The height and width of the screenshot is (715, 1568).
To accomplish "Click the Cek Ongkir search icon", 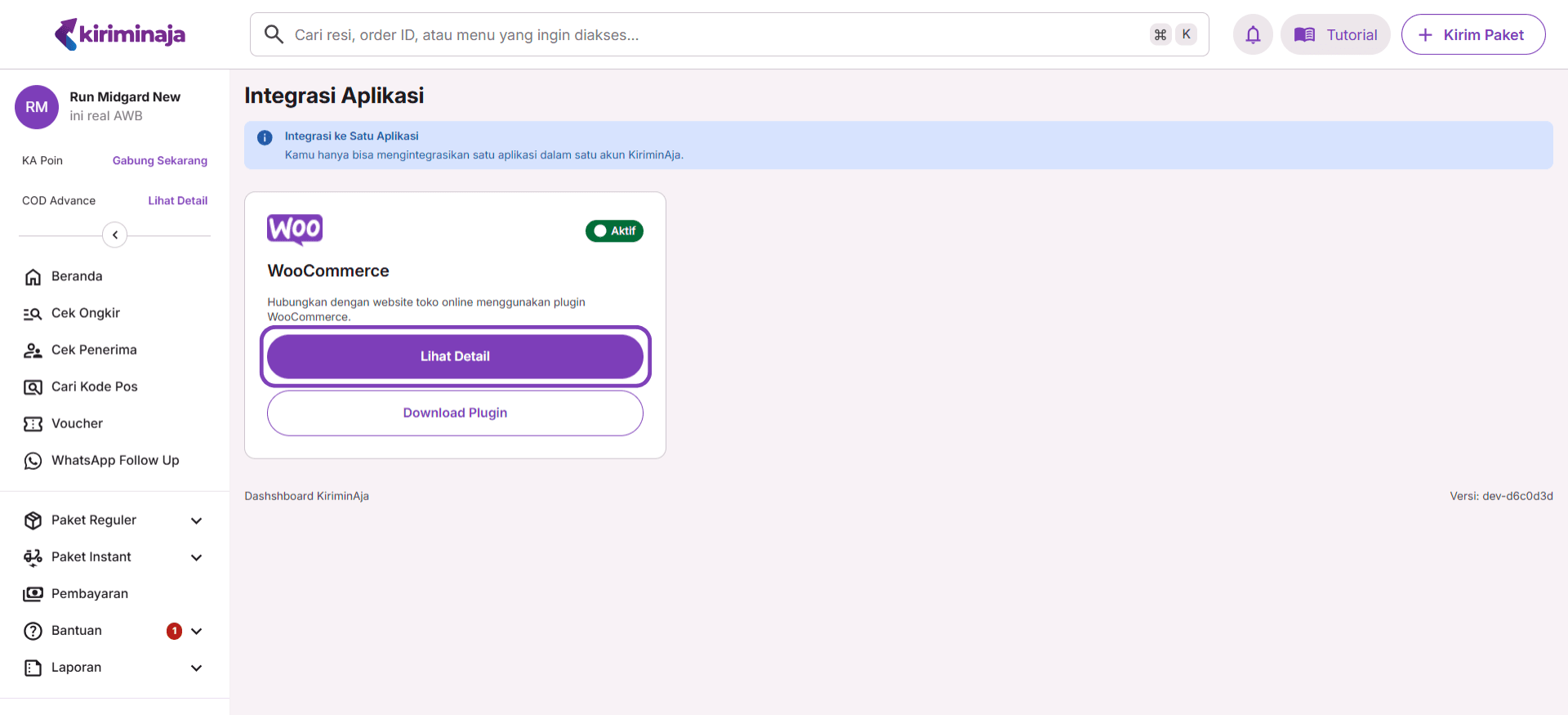I will [33, 314].
